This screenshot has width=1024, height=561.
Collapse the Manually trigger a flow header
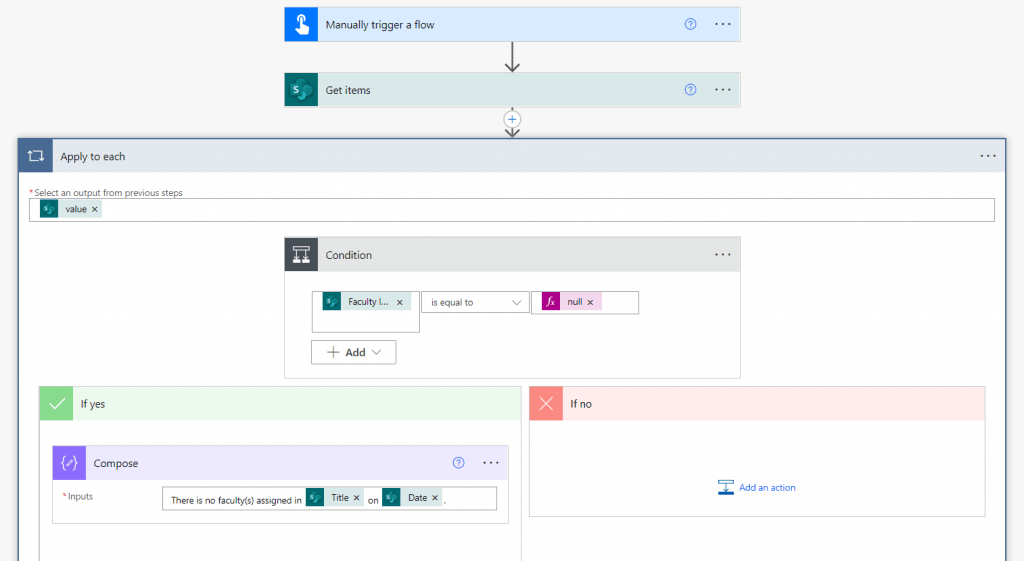513,25
